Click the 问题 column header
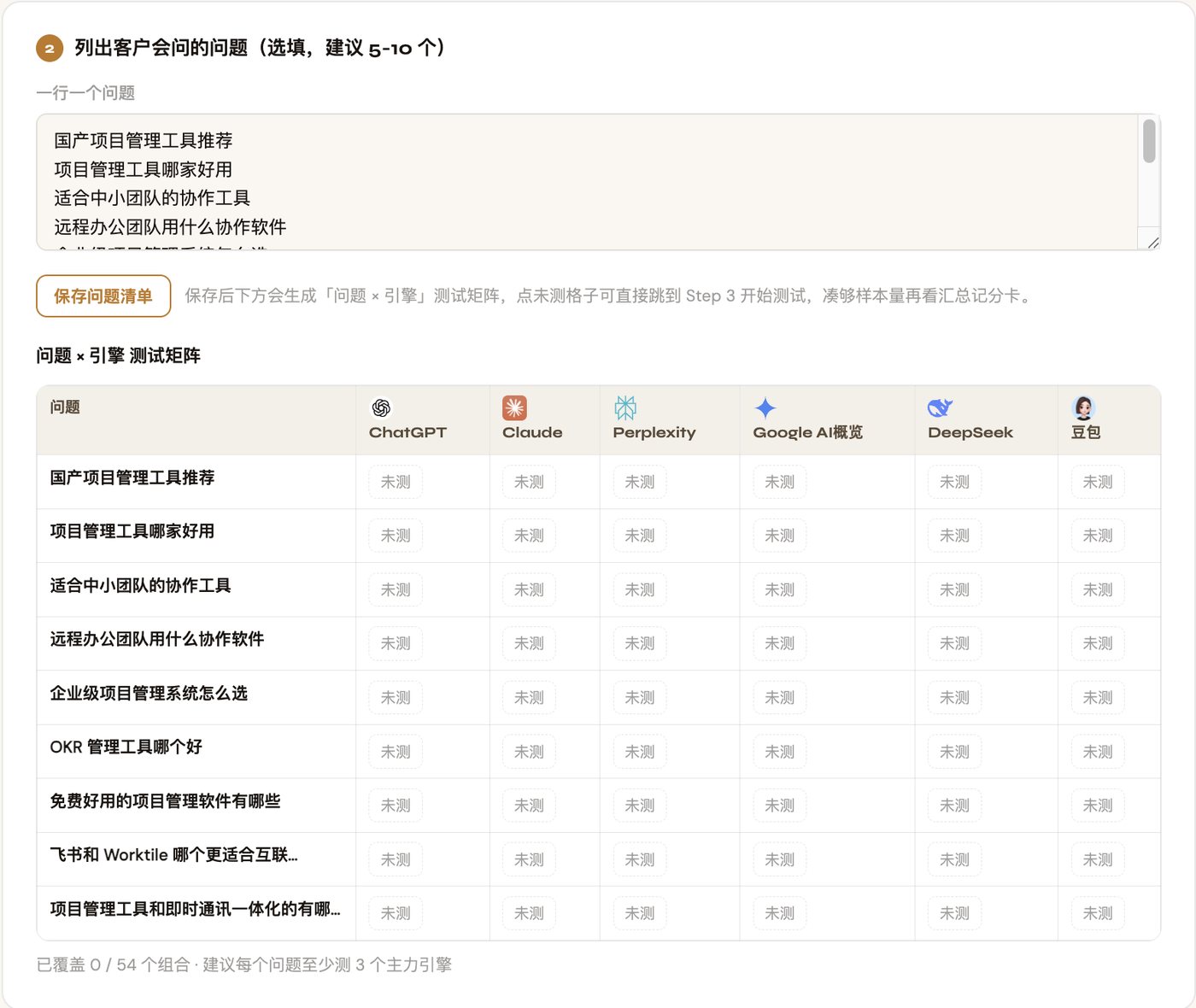This screenshot has height=1008, width=1196. 65,407
